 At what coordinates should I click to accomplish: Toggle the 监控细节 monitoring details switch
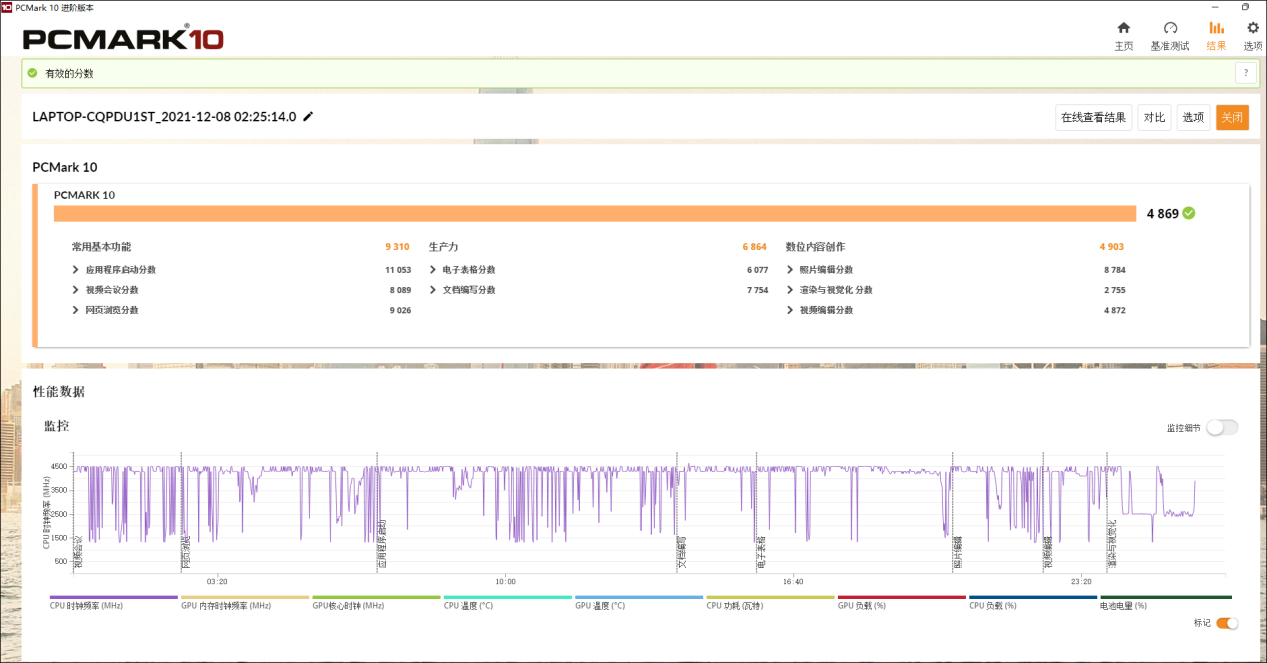(1221, 428)
